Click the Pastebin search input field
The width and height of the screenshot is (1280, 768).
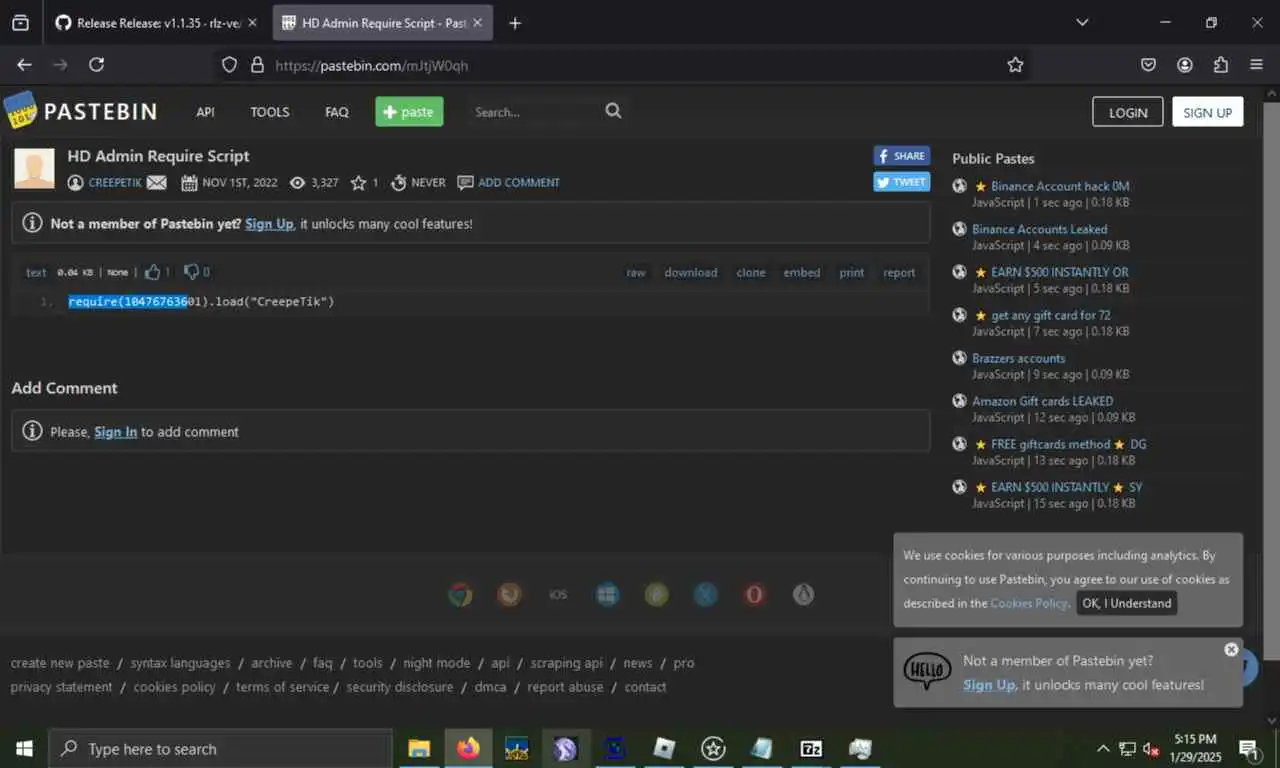click(535, 112)
